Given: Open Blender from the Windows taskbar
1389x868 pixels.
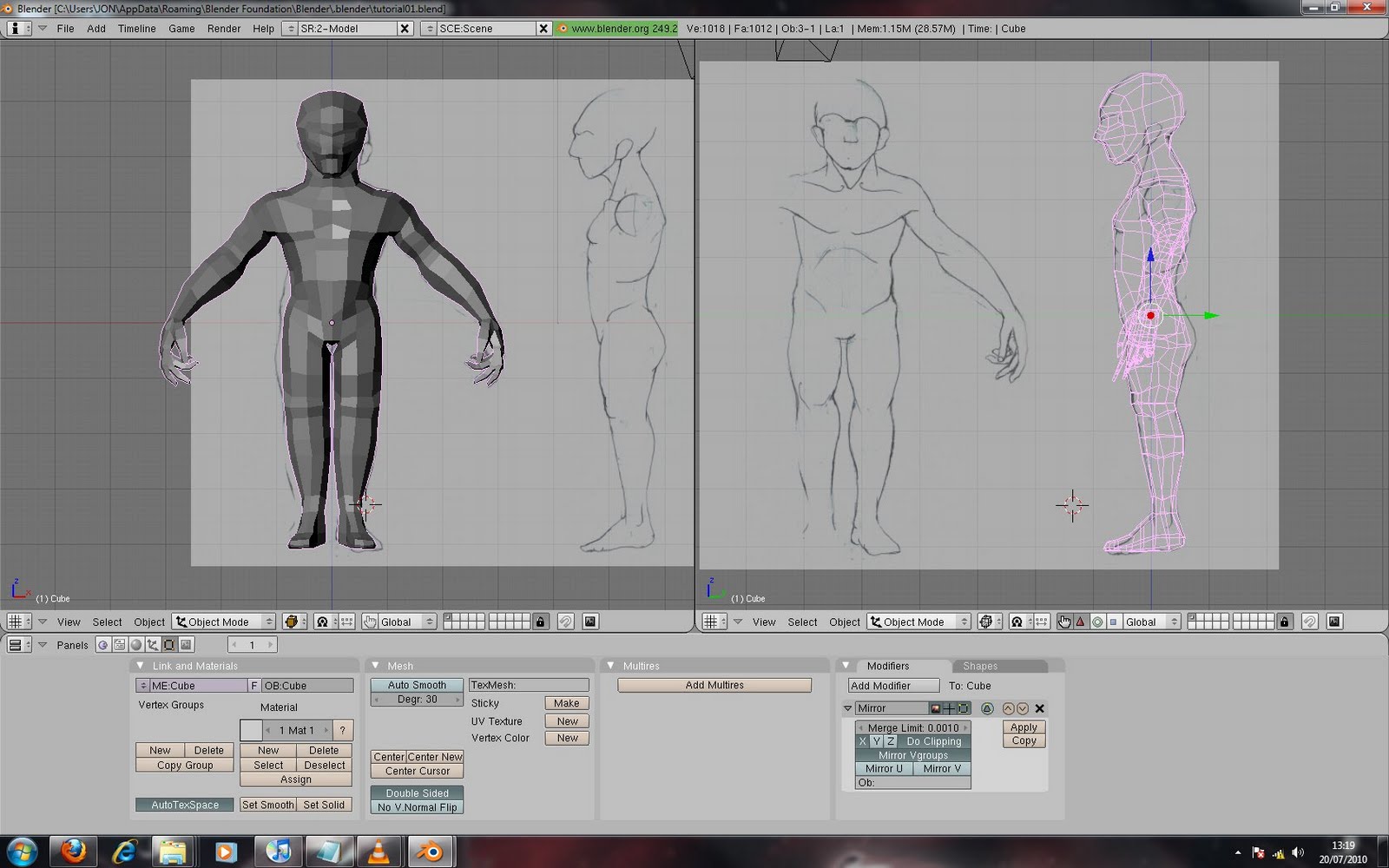Looking at the screenshot, I should click(431, 851).
